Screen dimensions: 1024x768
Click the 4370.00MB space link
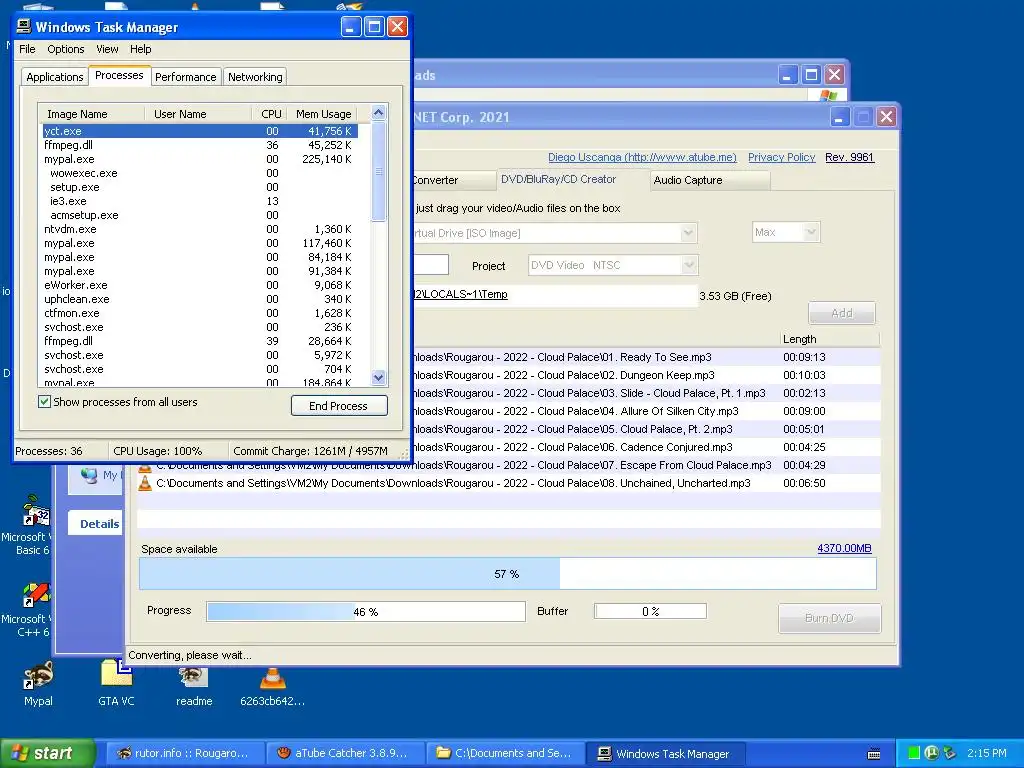[844, 549]
